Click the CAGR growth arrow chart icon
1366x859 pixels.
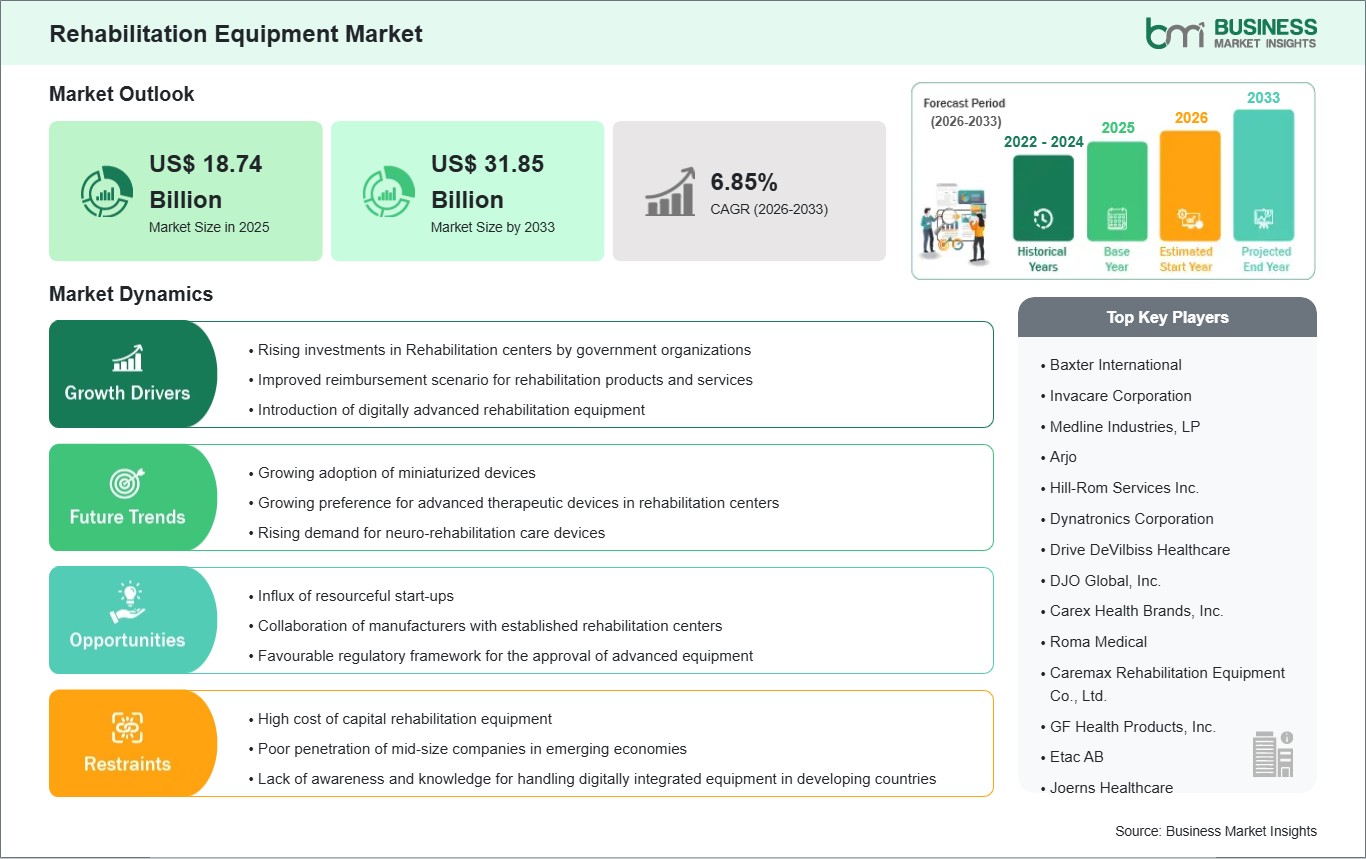[670, 192]
